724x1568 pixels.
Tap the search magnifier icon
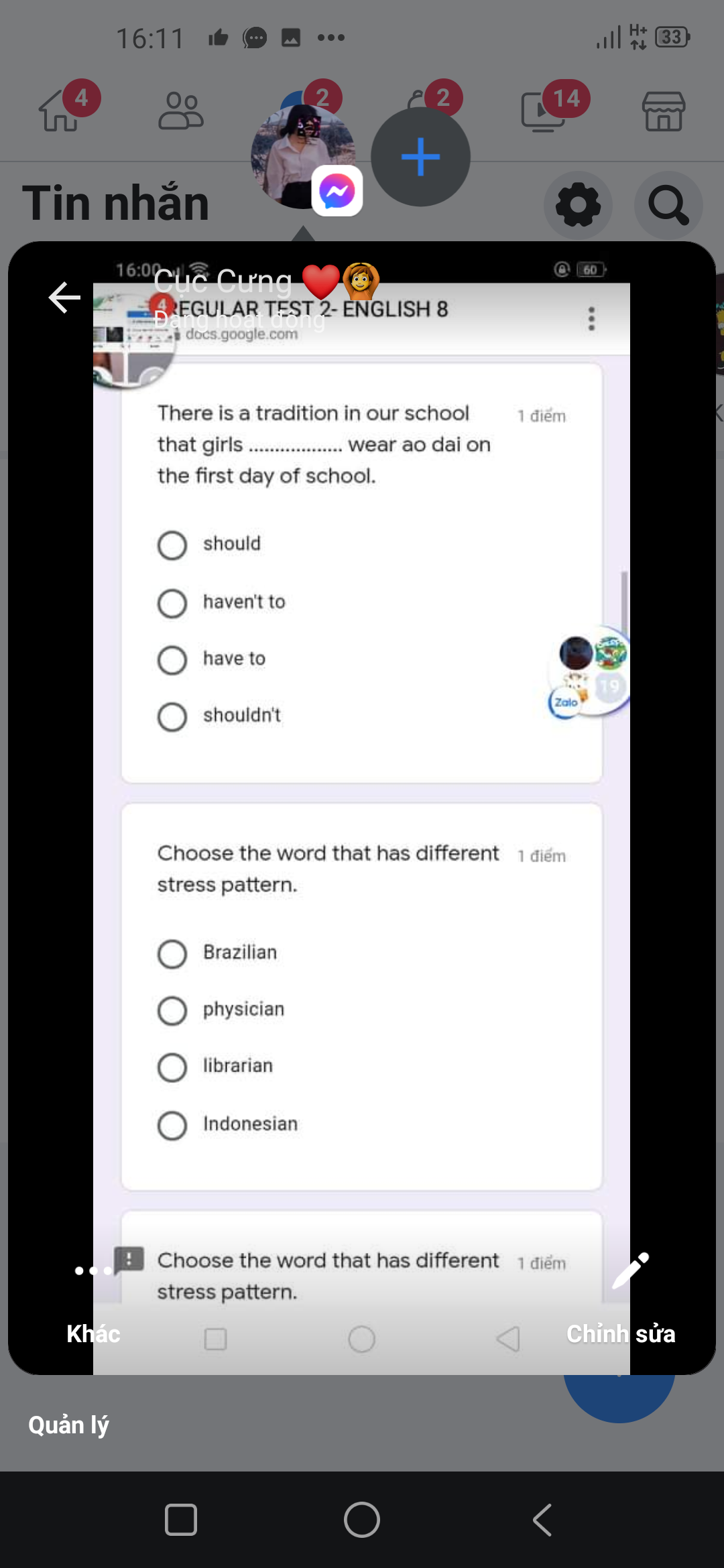[668, 206]
